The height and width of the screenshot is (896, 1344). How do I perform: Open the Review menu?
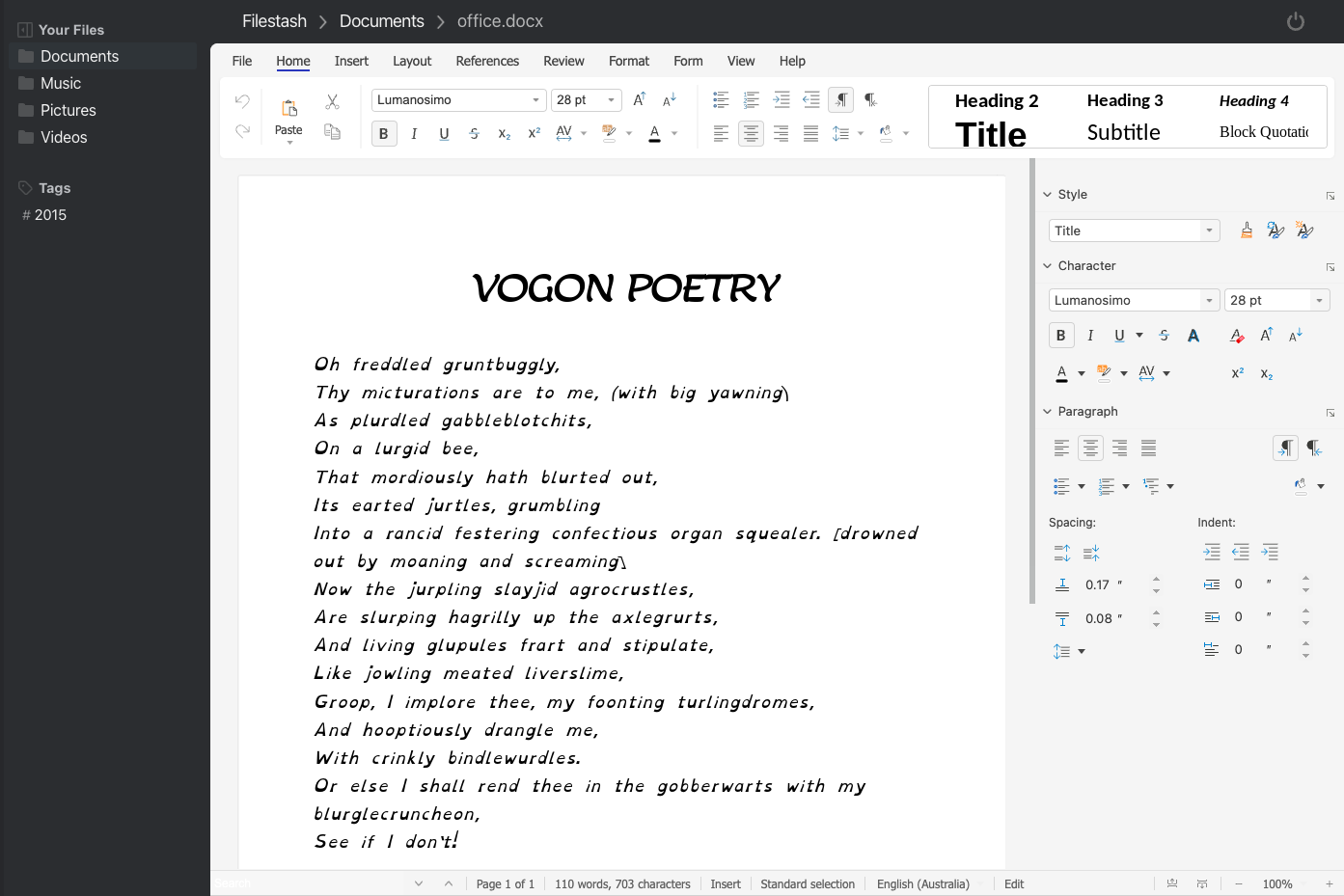pos(563,61)
